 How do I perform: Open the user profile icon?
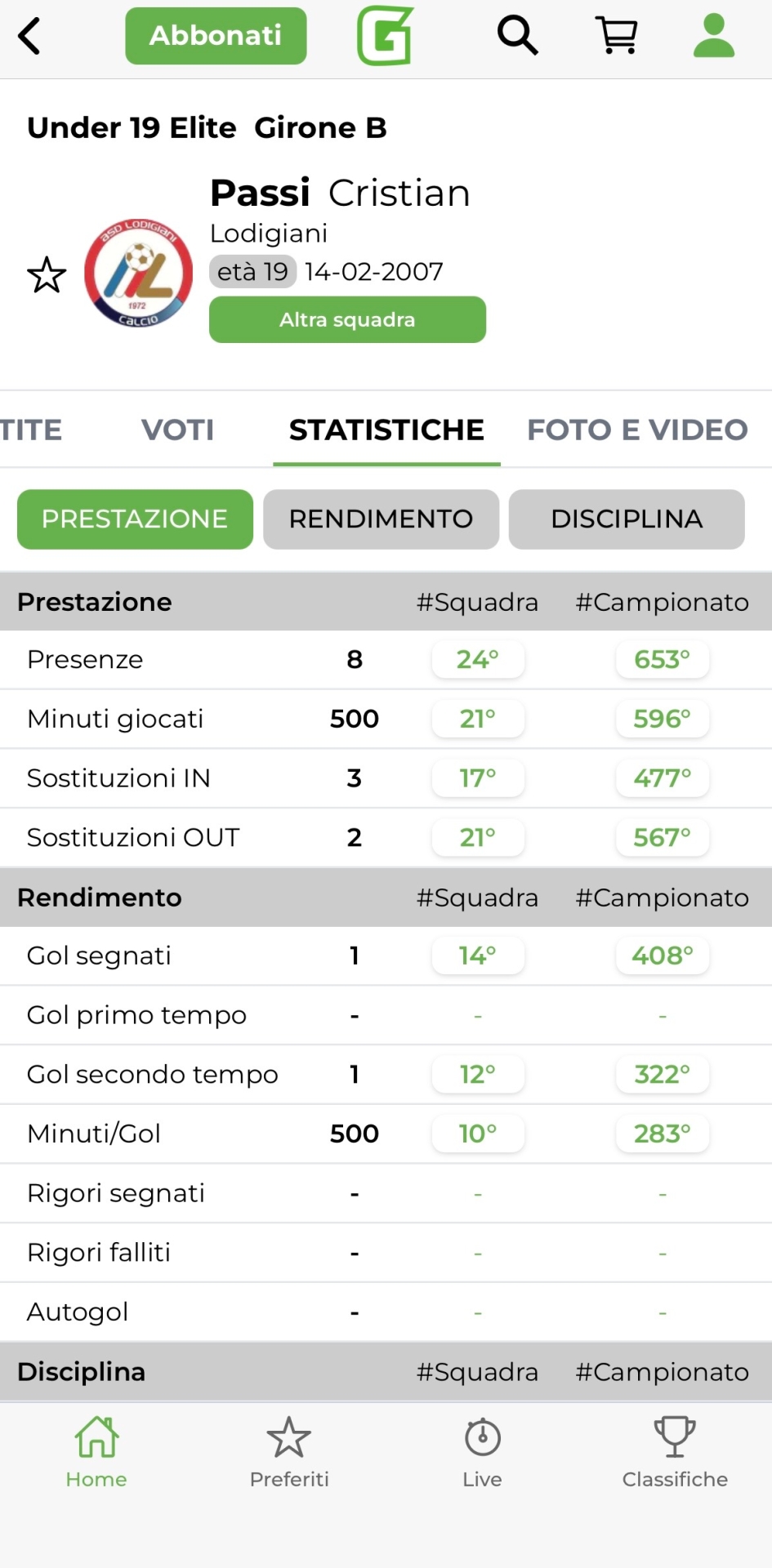714,36
